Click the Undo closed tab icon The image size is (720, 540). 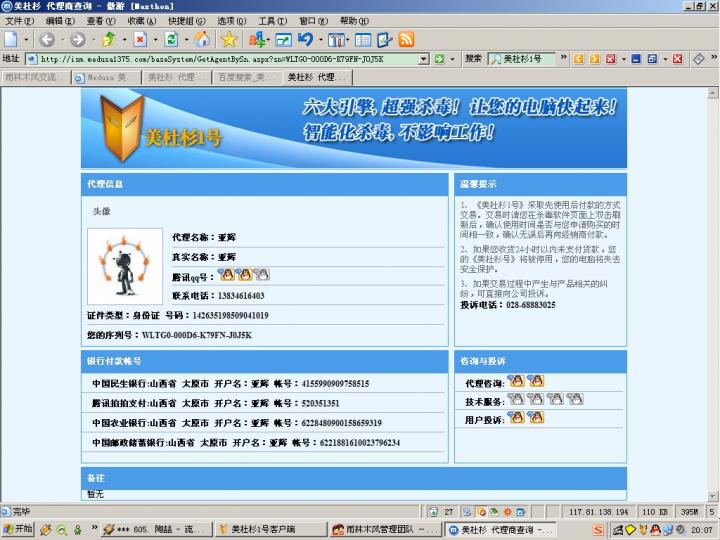pos(305,40)
